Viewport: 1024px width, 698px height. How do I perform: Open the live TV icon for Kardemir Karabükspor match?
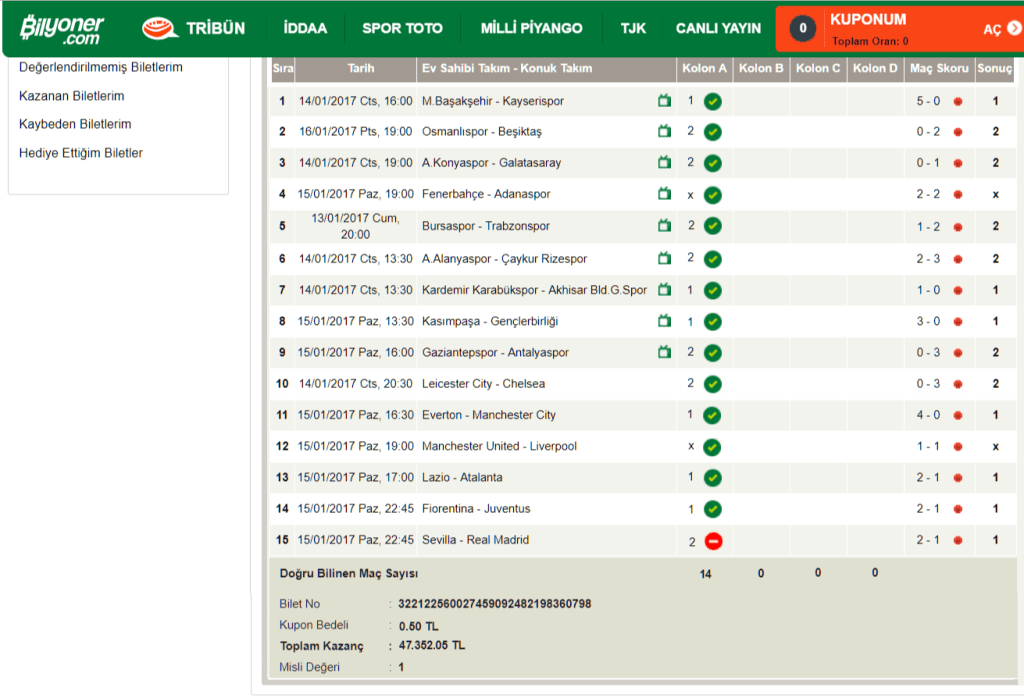pyautogui.click(x=664, y=289)
